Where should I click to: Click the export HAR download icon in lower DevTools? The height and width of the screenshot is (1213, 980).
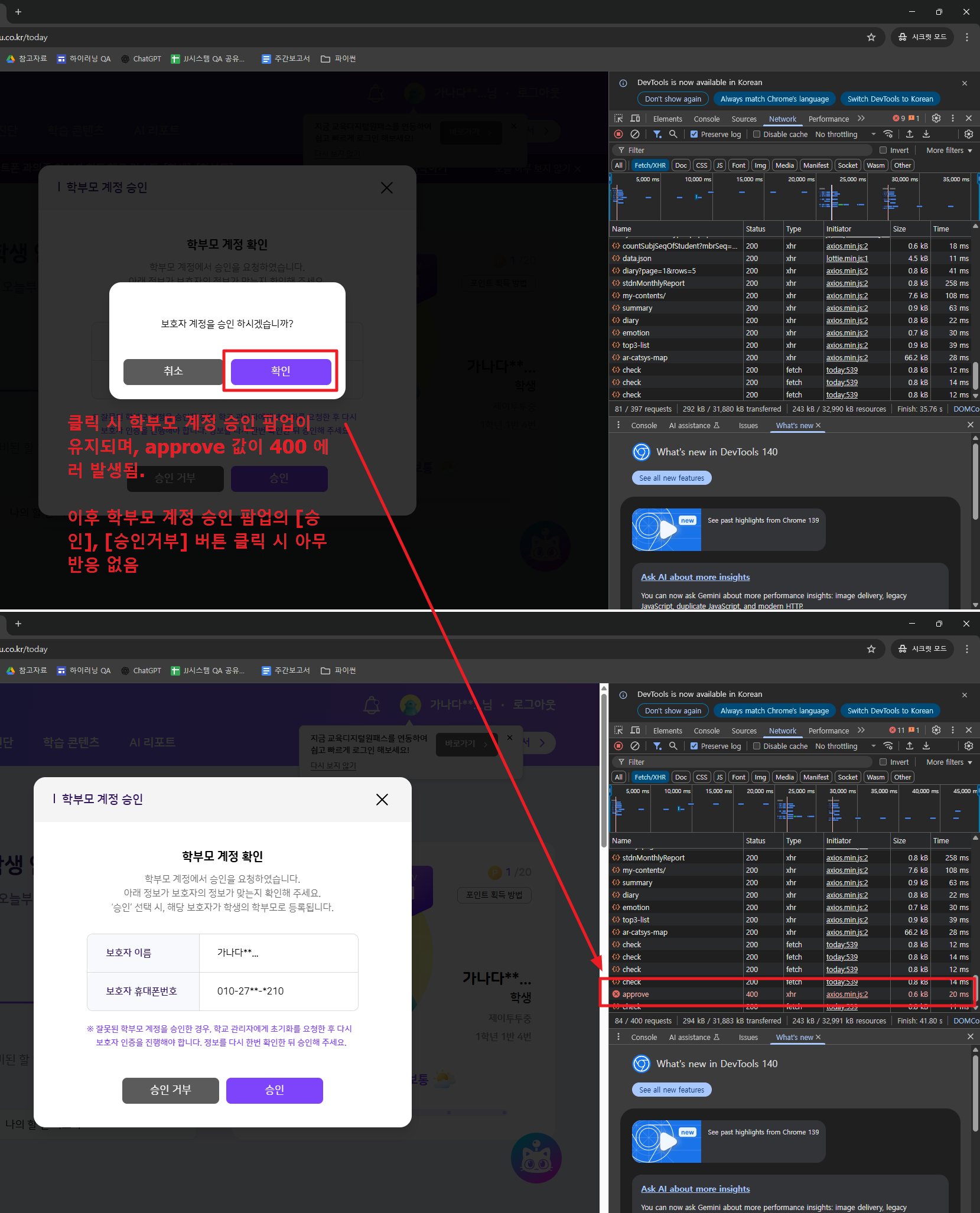point(926,746)
